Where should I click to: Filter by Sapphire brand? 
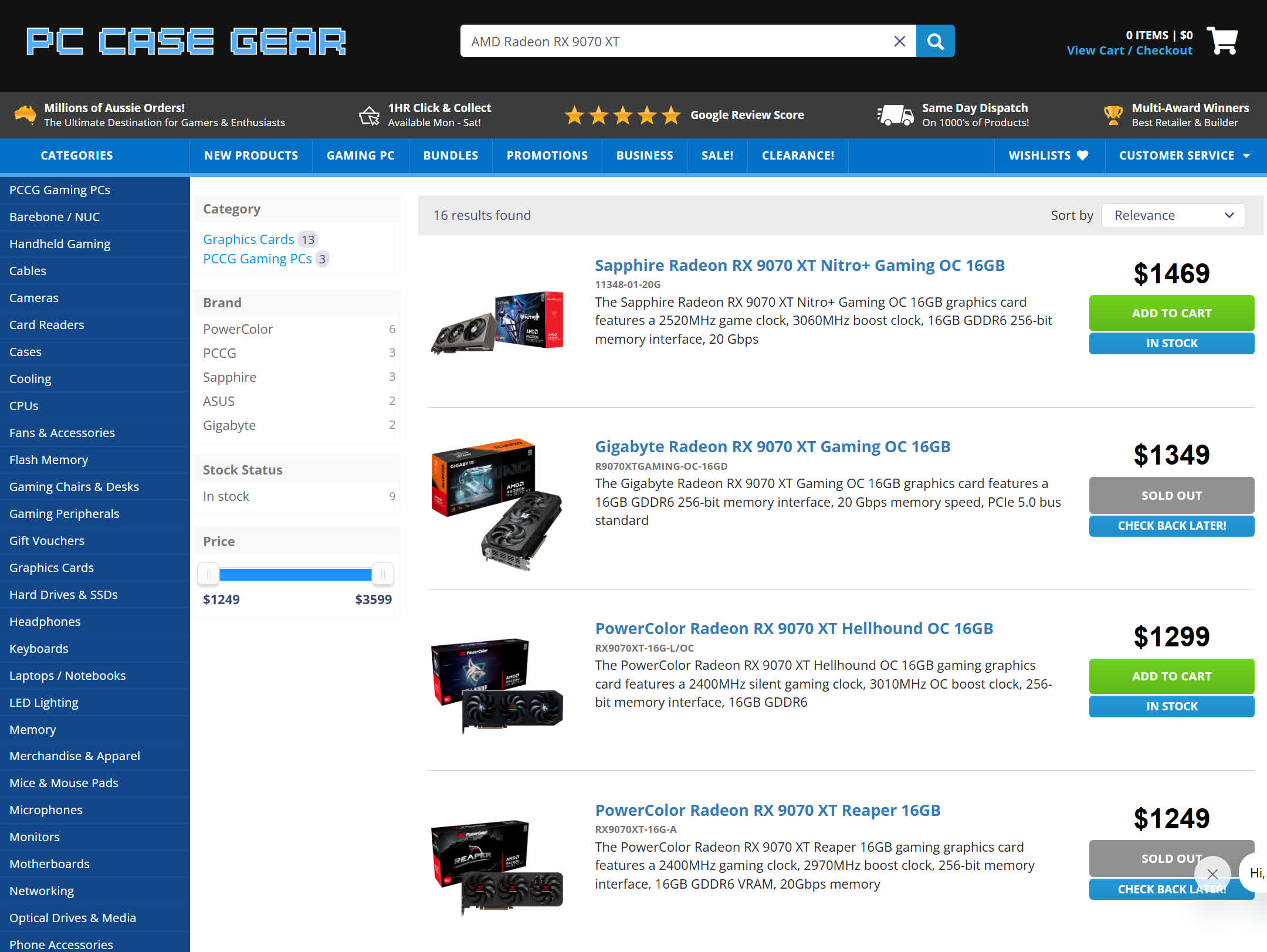click(229, 377)
